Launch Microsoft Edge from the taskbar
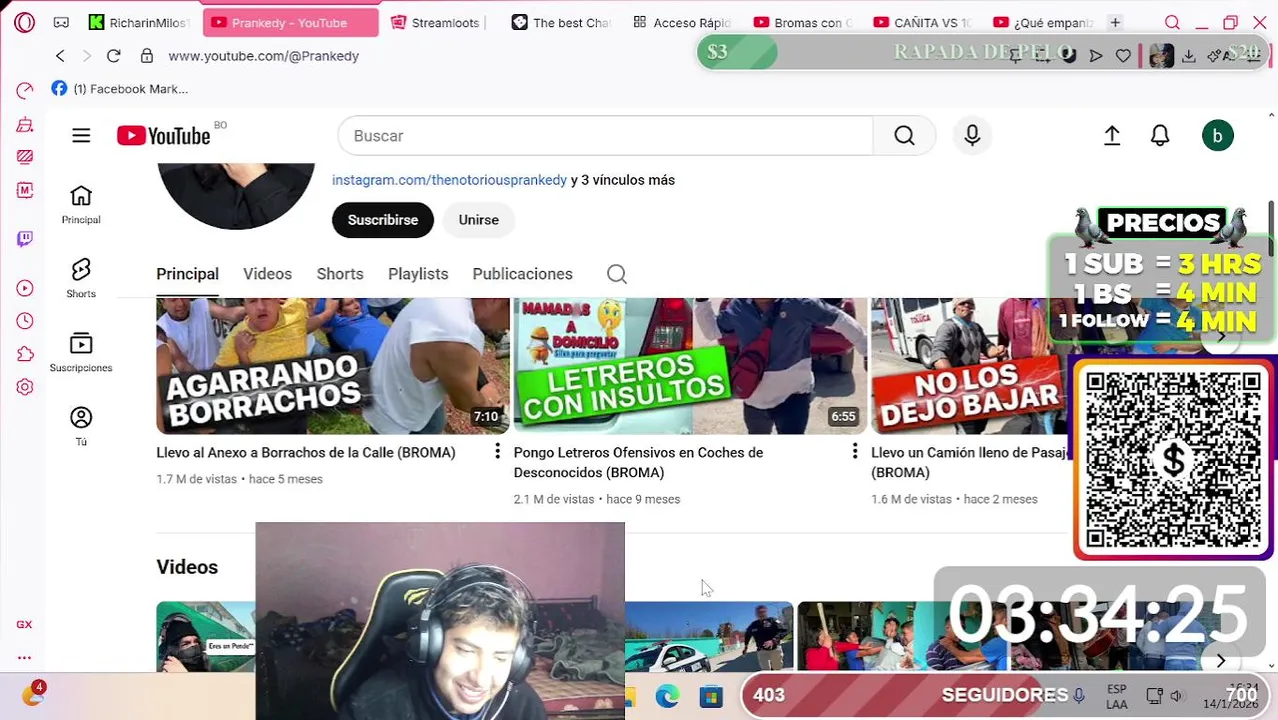The image size is (1278, 720). pyautogui.click(x=667, y=696)
